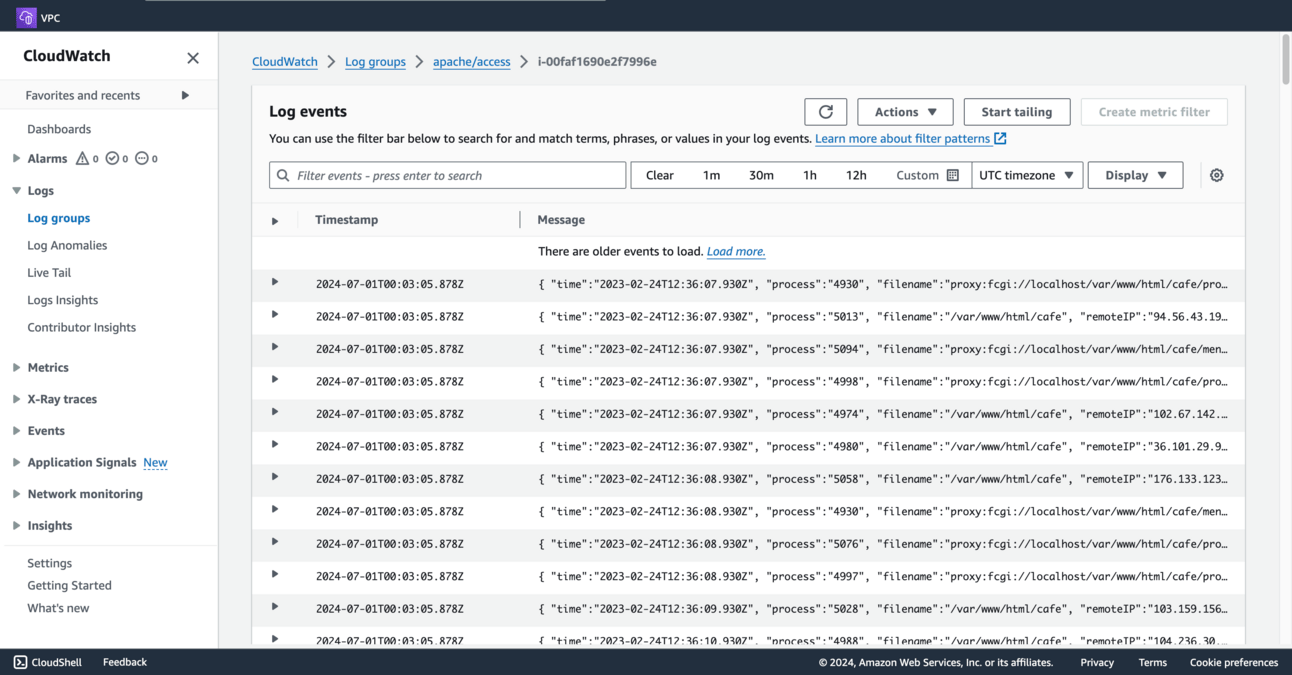The width and height of the screenshot is (1292, 675).
Task: Expand log row with process 5058
Action: point(275,477)
